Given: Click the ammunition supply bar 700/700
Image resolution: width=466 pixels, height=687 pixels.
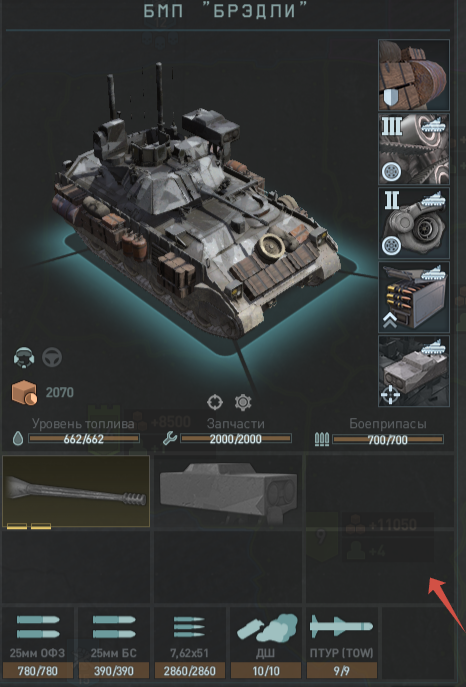Looking at the screenshot, I should 388,439.
